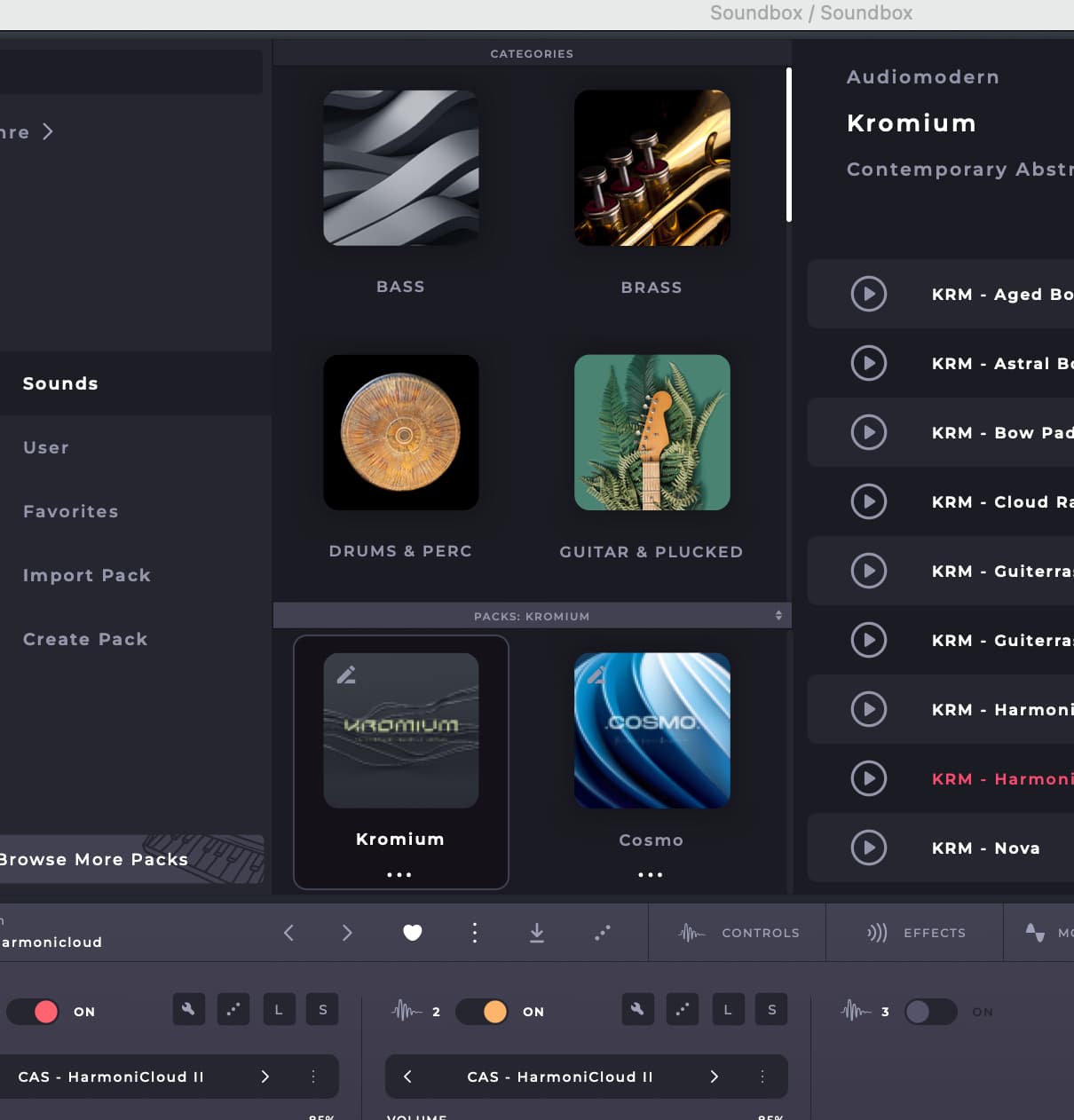Audition the KRM - Cloud Ra preset

click(869, 501)
